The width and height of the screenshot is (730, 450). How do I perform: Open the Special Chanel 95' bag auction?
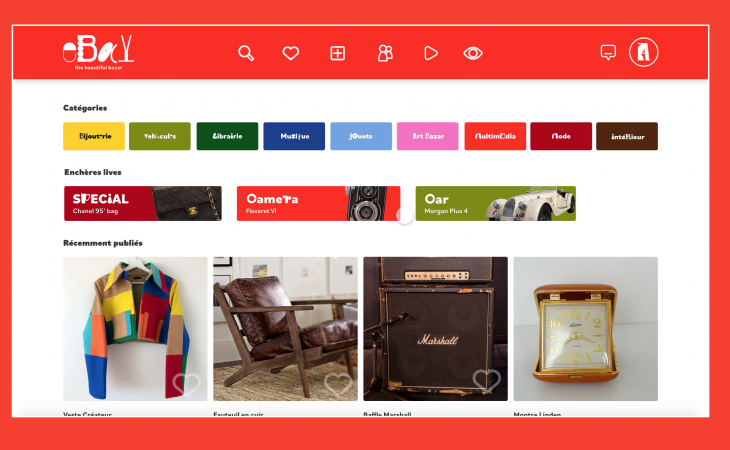click(x=143, y=203)
